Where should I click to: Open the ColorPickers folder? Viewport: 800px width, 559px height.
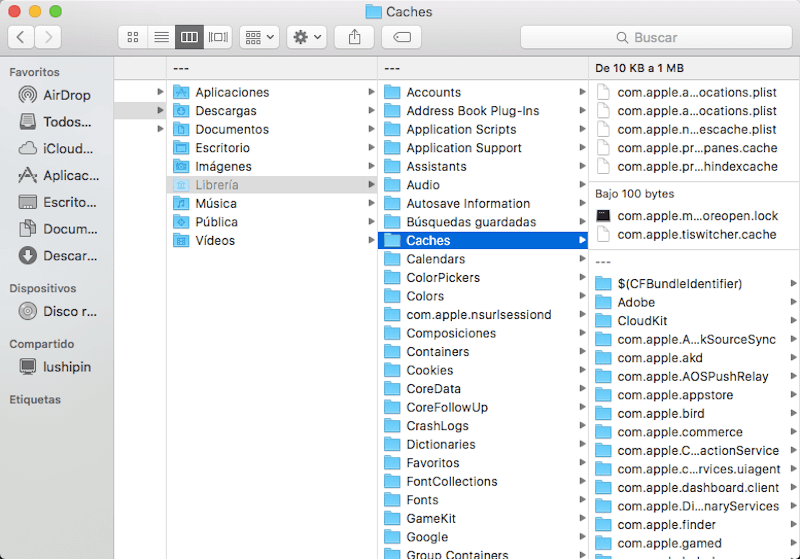tap(483, 277)
